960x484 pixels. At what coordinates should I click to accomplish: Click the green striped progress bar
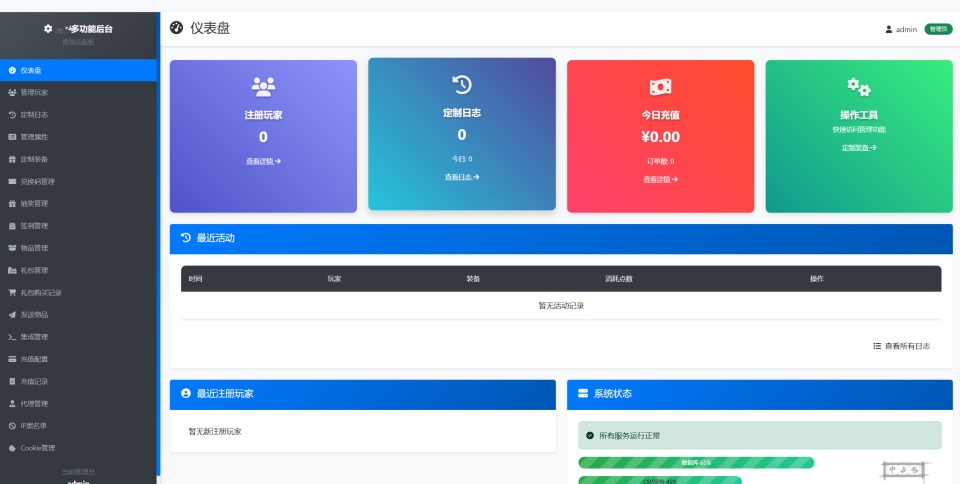point(696,463)
